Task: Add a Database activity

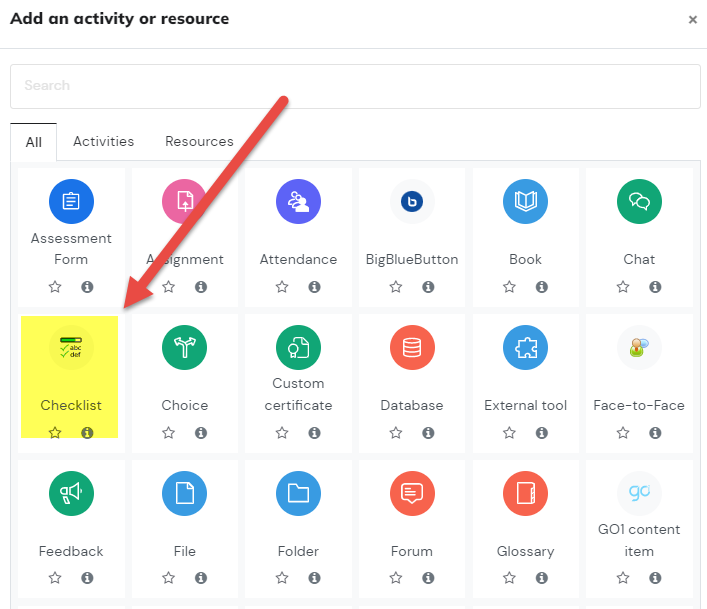Action: point(412,348)
